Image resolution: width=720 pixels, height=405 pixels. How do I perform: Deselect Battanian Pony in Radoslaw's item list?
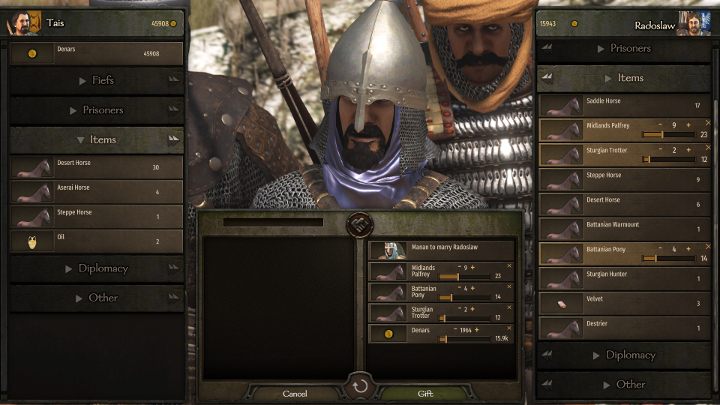click(708, 247)
